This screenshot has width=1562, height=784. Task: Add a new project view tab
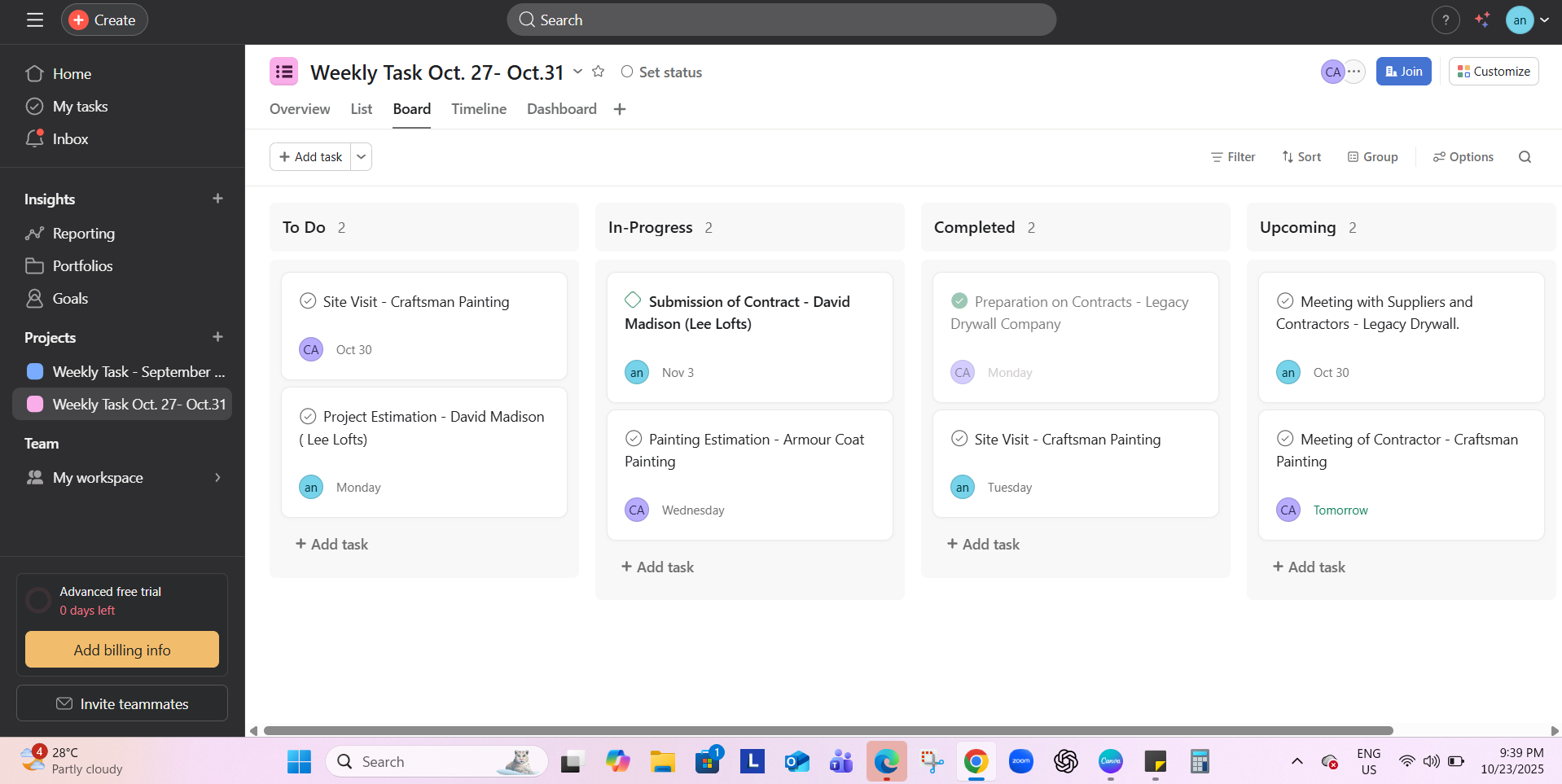620,109
